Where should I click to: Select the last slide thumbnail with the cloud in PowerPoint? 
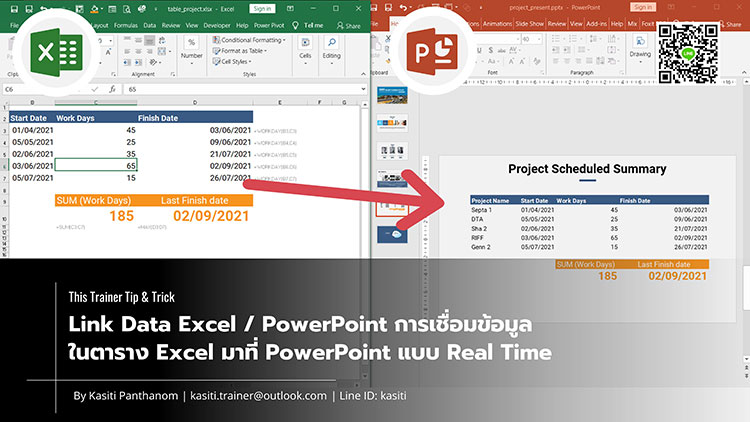pos(392,234)
